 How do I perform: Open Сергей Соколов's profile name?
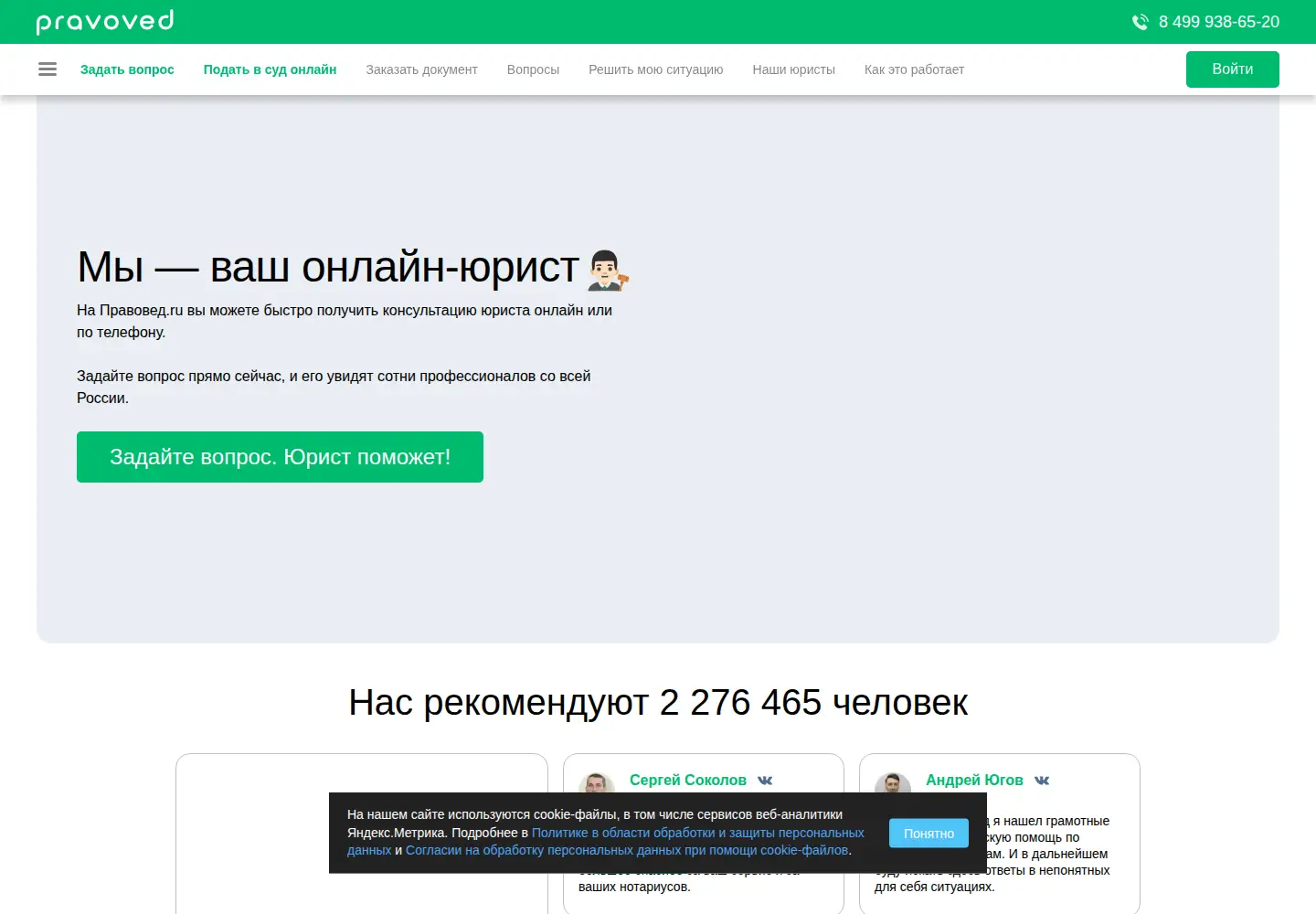[687, 780]
